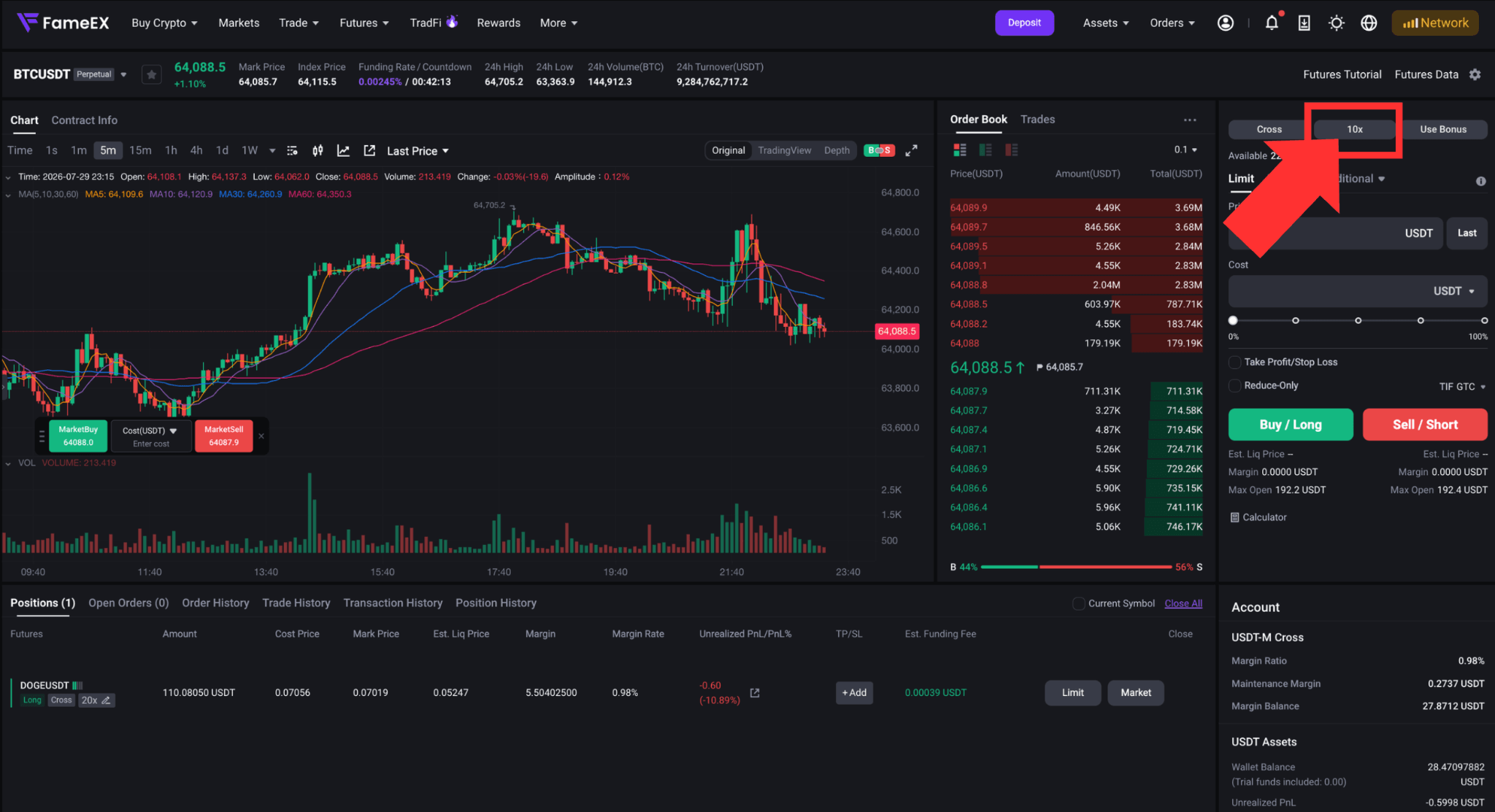The height and width of the screenshot is (812, 1495).
Task: Open the Transaction History tab
Action: 393,603
